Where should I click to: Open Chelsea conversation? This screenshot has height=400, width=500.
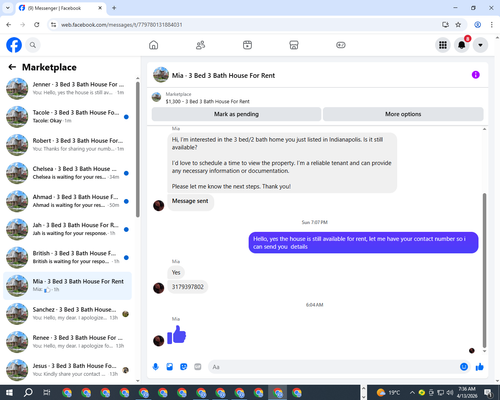coord(67,173)
